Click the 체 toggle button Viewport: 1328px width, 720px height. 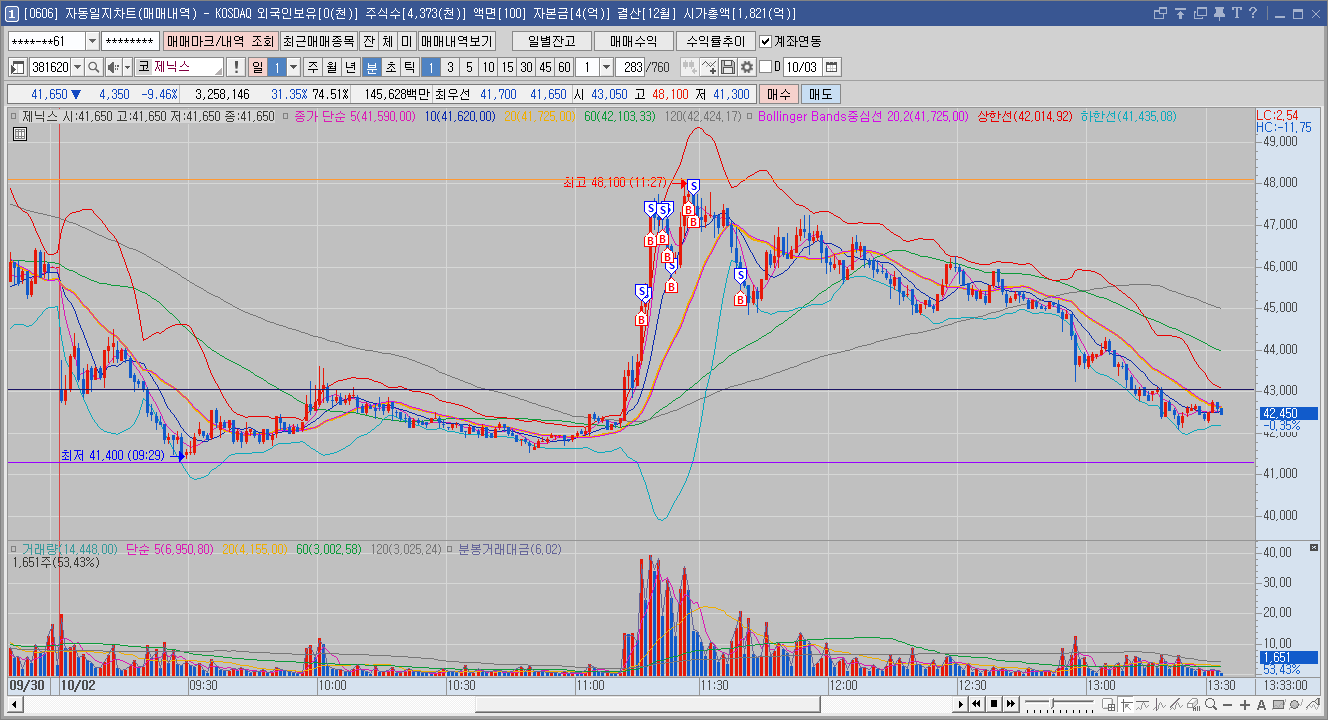(387, 41)
